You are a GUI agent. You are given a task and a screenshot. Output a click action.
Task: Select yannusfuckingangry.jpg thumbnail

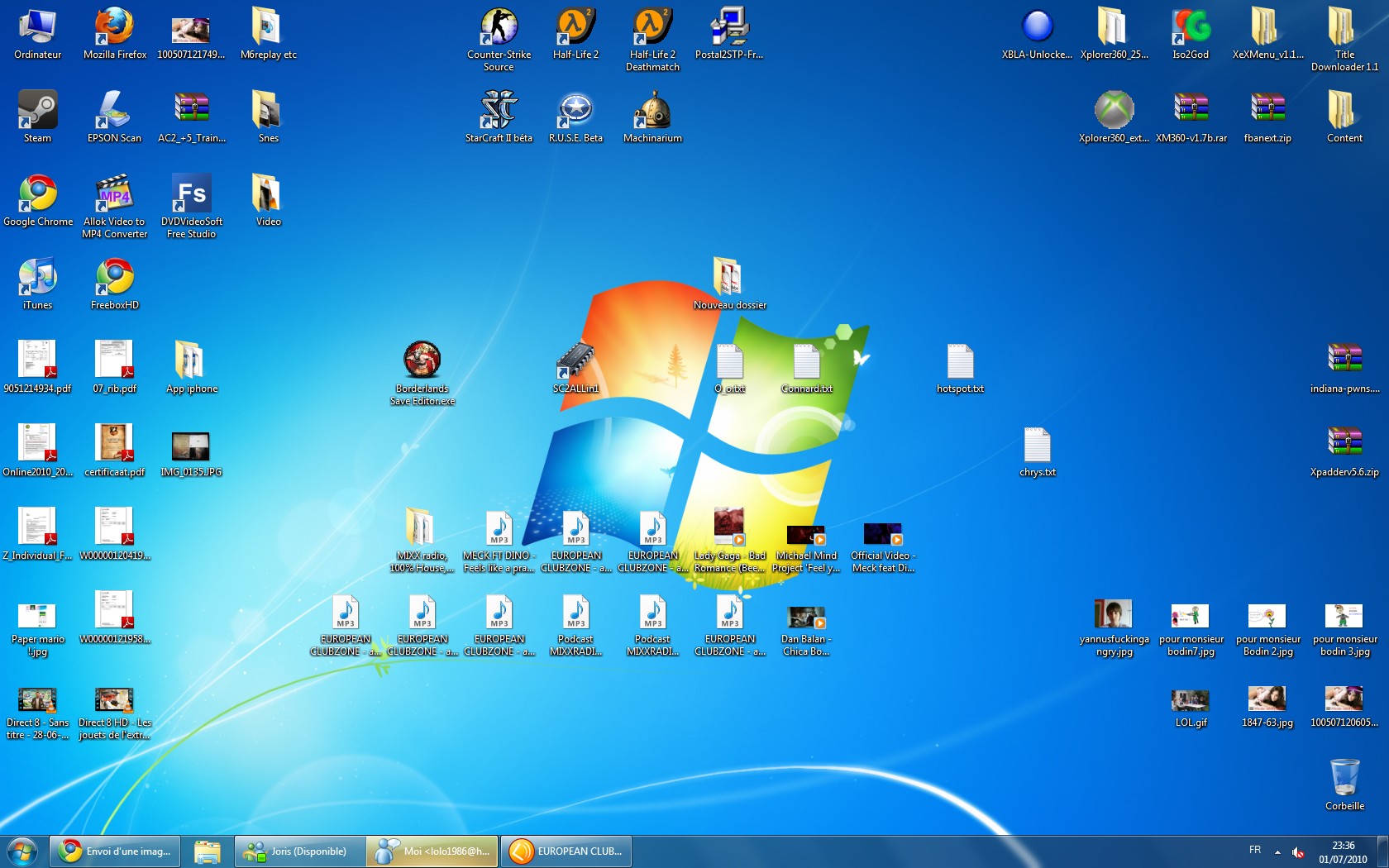[x=1114, y=628]
